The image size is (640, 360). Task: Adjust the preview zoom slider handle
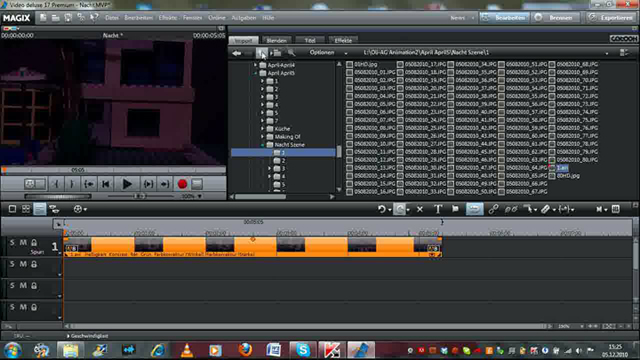(139, 197)
